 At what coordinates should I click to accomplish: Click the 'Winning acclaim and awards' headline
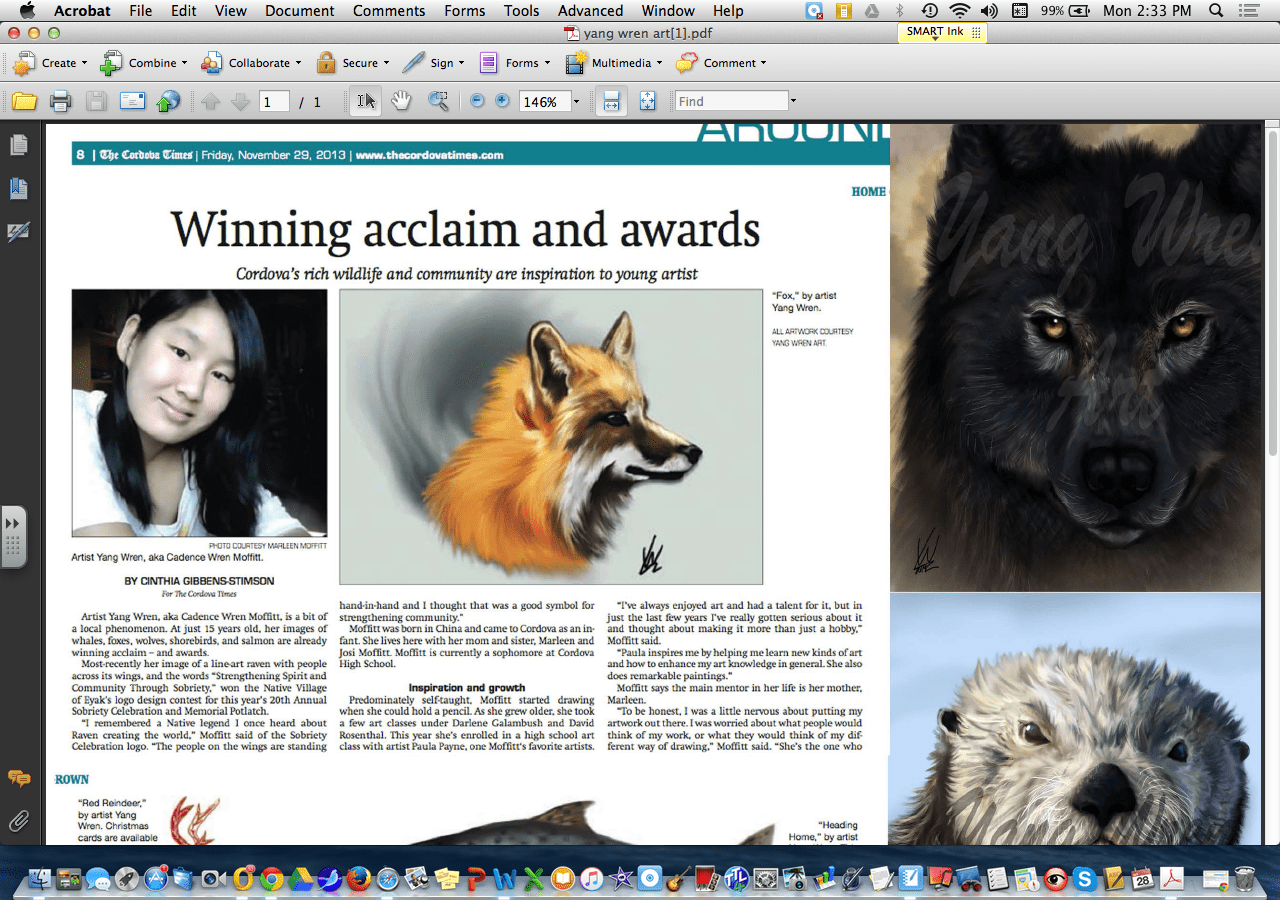[x=466, y=229]
